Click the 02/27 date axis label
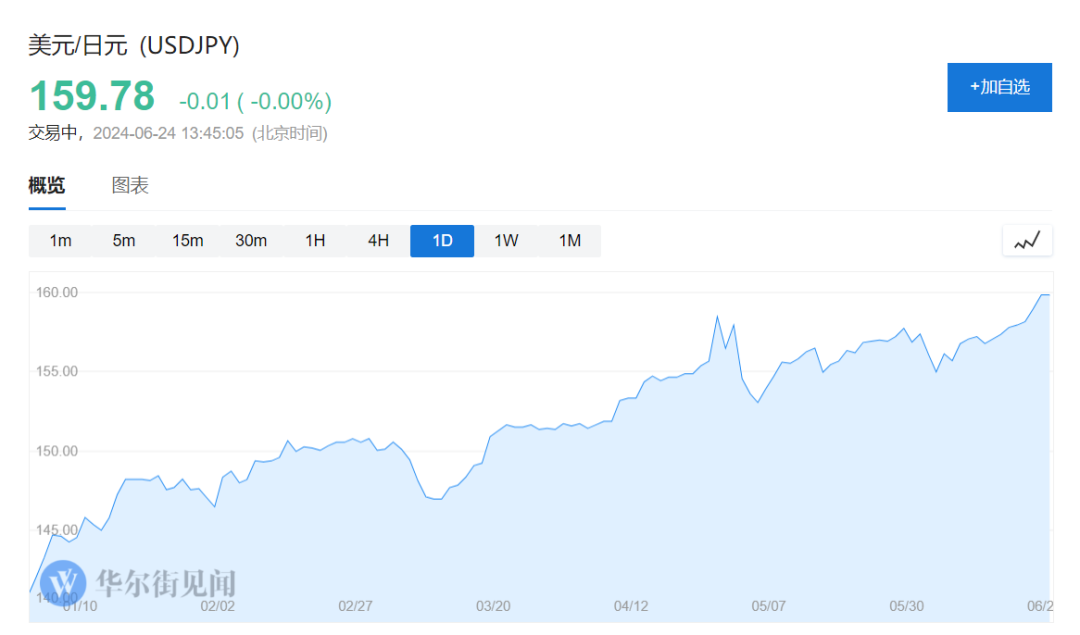 pos(355,607)
